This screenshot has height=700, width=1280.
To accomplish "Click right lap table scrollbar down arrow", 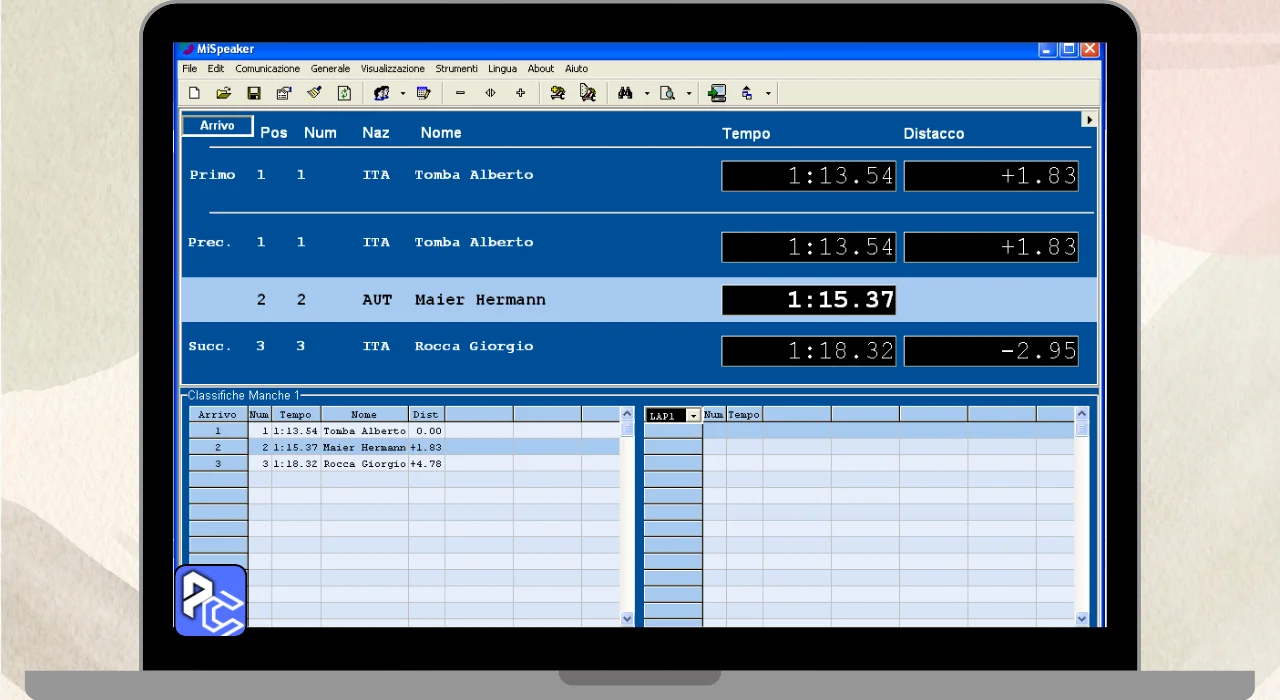I will [1082, 619].
